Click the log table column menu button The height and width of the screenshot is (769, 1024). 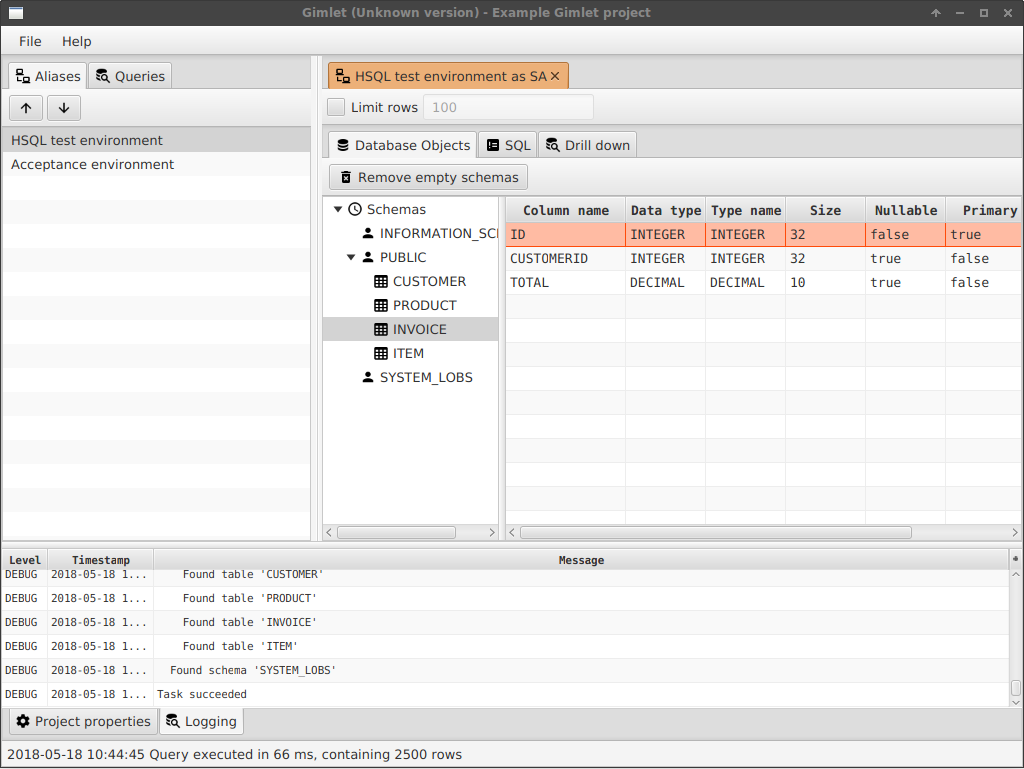coord(1016,559)
